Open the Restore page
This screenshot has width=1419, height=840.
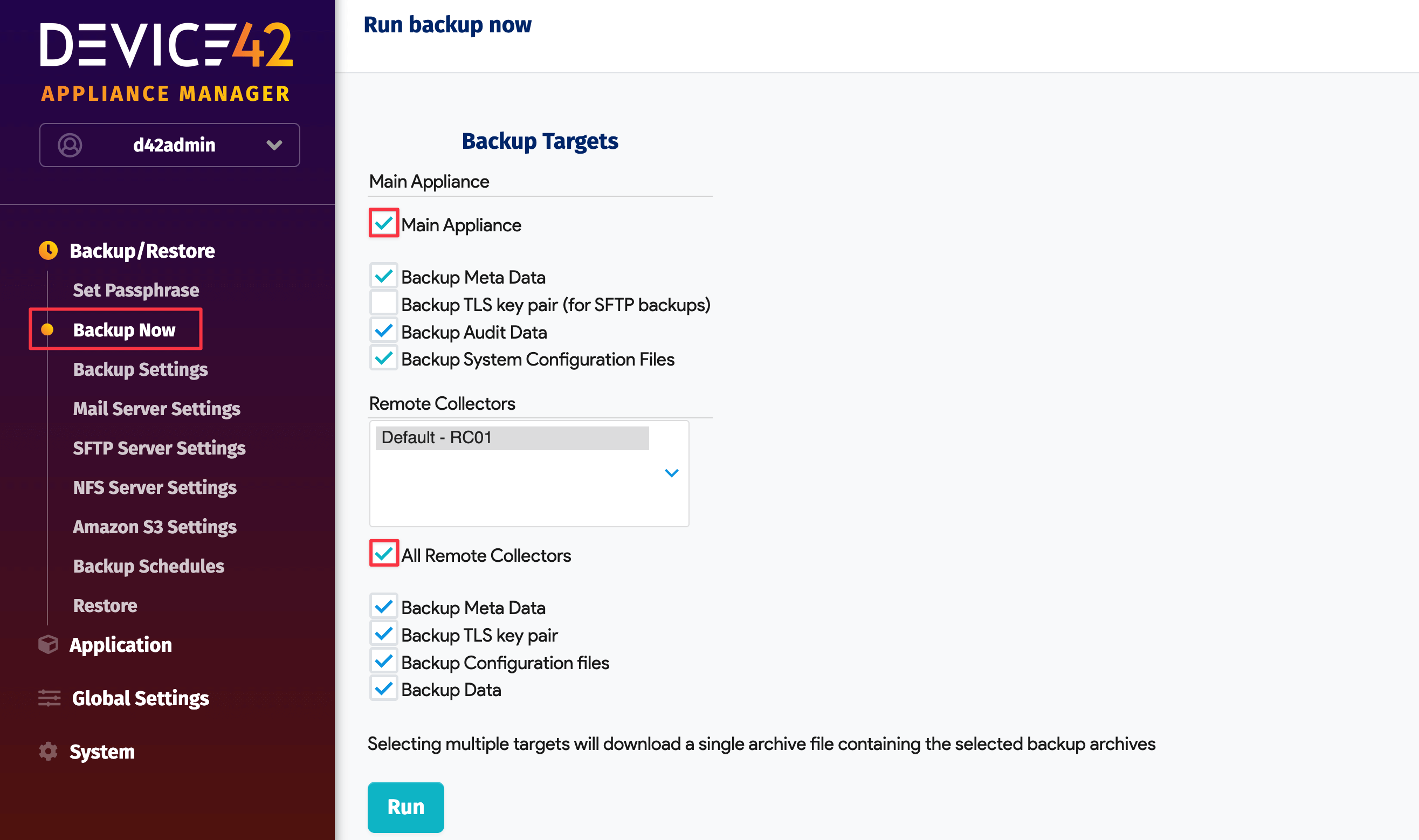105,604
